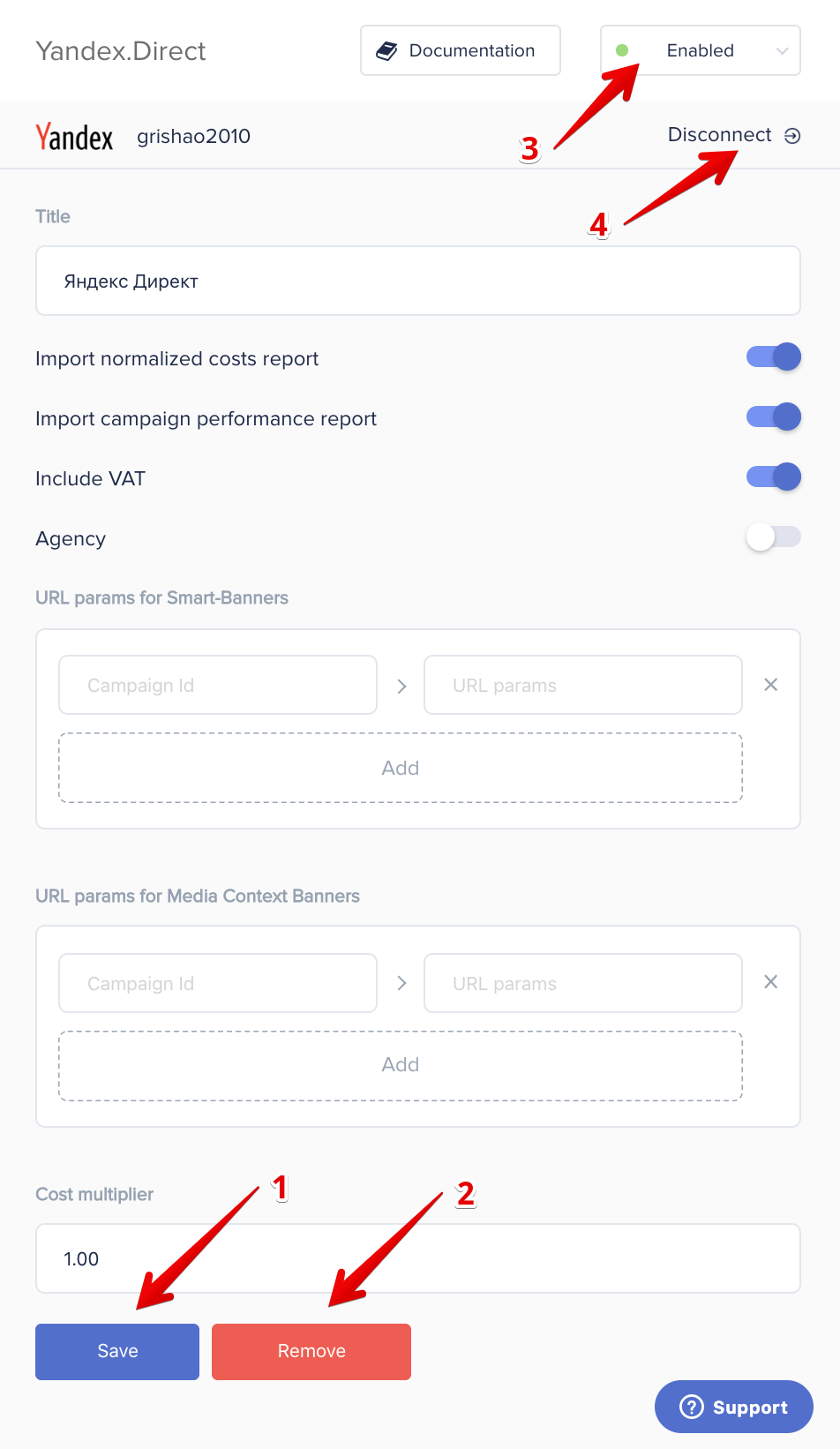The image size is (840, 1449).
Task: Click the green status dot
Action: coord(622,50)
